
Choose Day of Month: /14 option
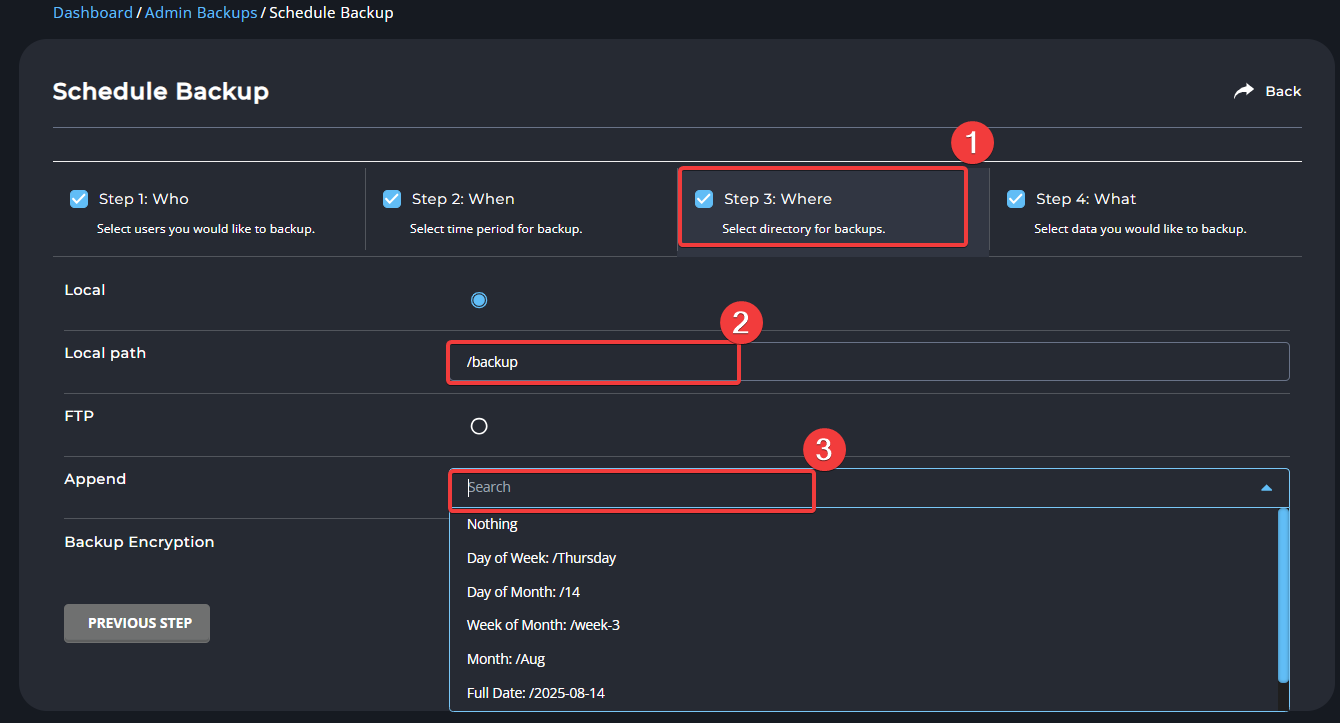tap(523, 592)
